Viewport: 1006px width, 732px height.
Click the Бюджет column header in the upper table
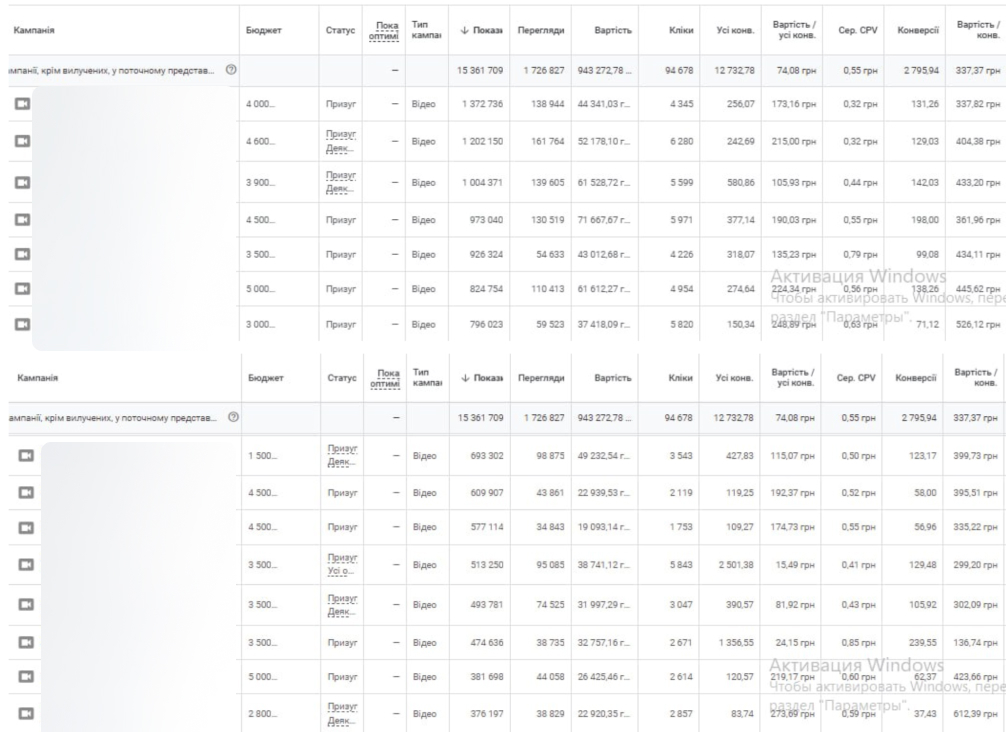264,30
